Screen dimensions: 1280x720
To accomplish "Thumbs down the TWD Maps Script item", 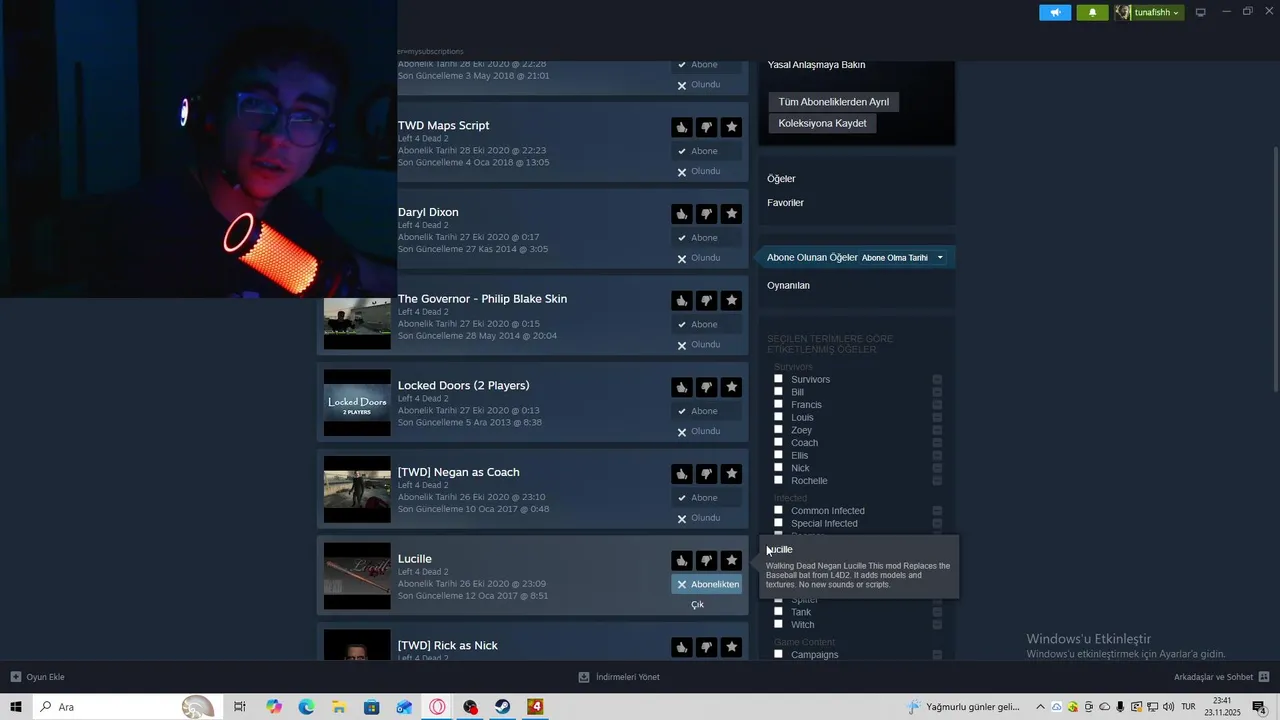I will click(x=706, y=127).
